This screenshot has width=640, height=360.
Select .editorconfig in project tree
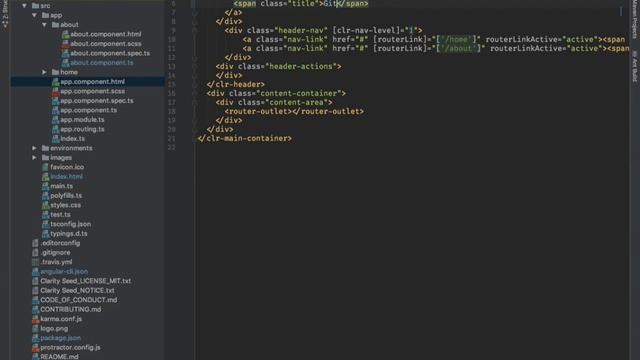click(60, 243)
